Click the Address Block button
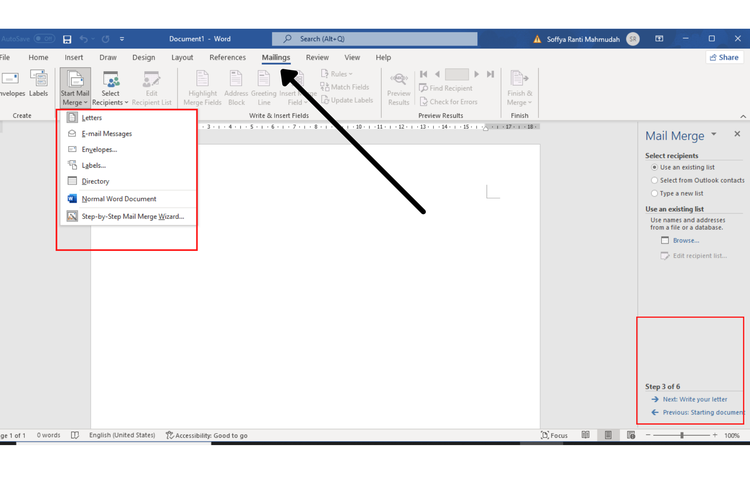Image resolution: width=750 pixels, height=500 pixels. pyautogui.click(x=236, y=88)
